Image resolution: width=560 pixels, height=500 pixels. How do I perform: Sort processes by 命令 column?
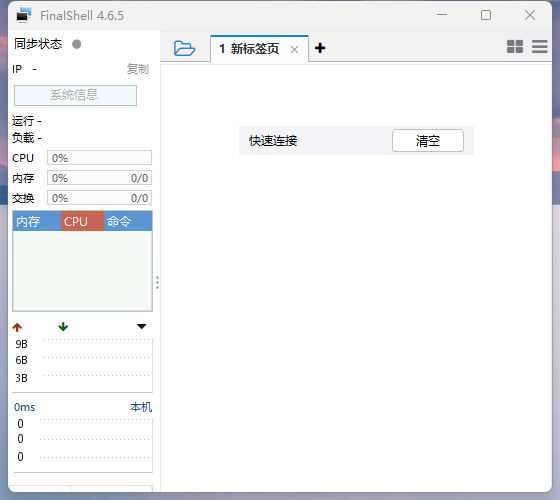pyautogui.click(x=128, y=221)
